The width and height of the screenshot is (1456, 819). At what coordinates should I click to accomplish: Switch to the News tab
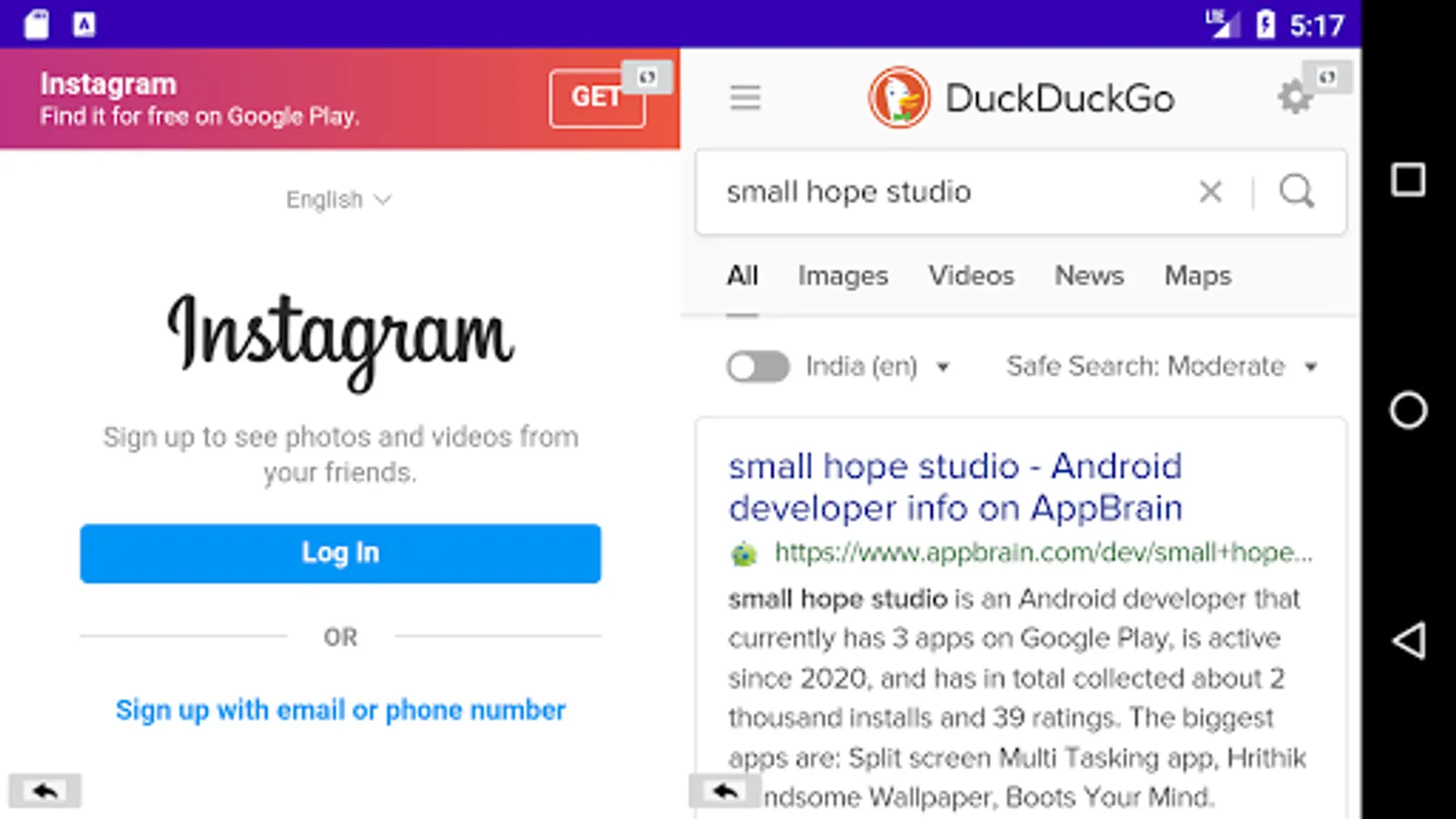pyautogui.click(x=1089, y=276)
